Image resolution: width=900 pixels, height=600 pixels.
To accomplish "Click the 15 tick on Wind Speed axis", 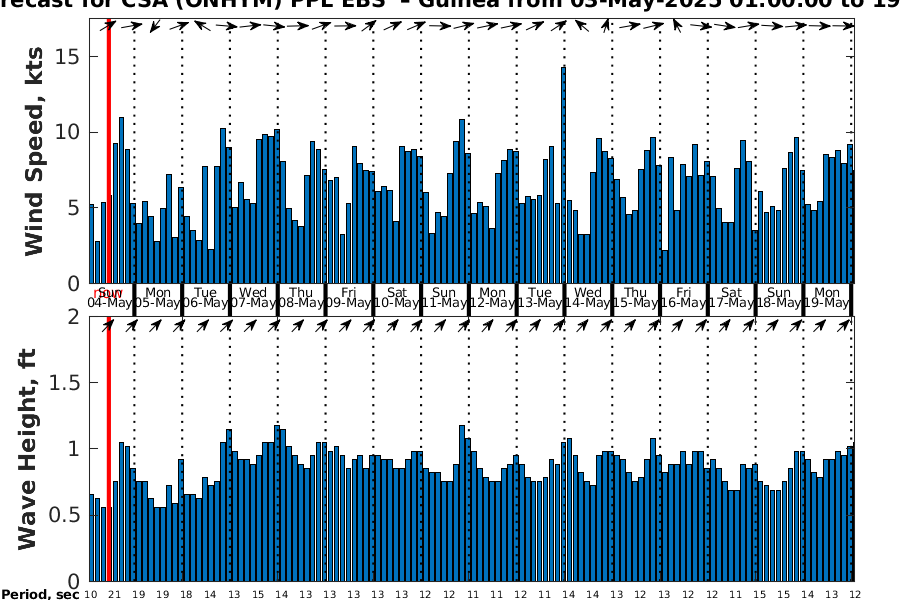I will [x=68, y=57].
